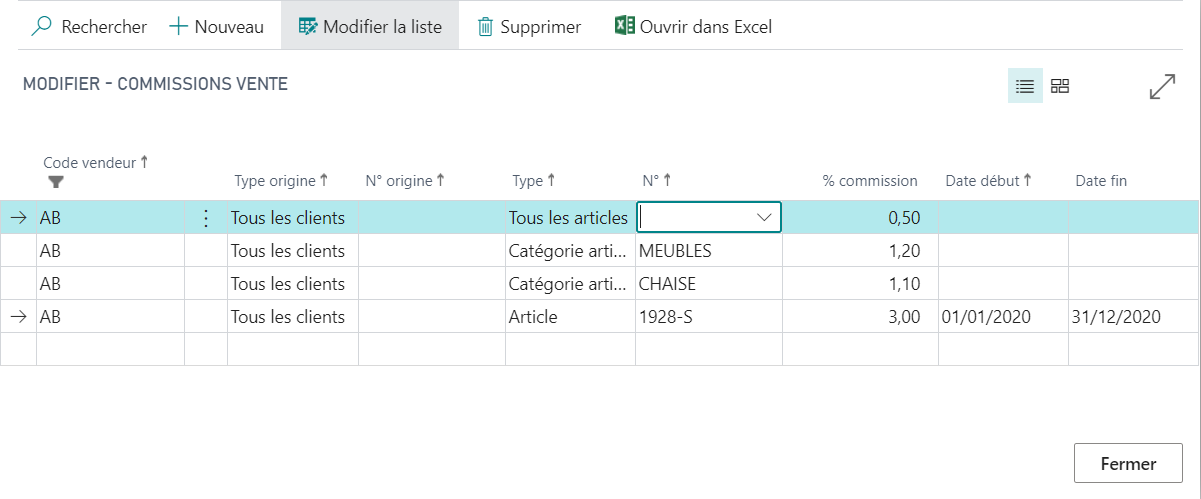Viewport: 1201px width, 499px height.
Task: Click the % commission column header
Action: coord(869,181)
